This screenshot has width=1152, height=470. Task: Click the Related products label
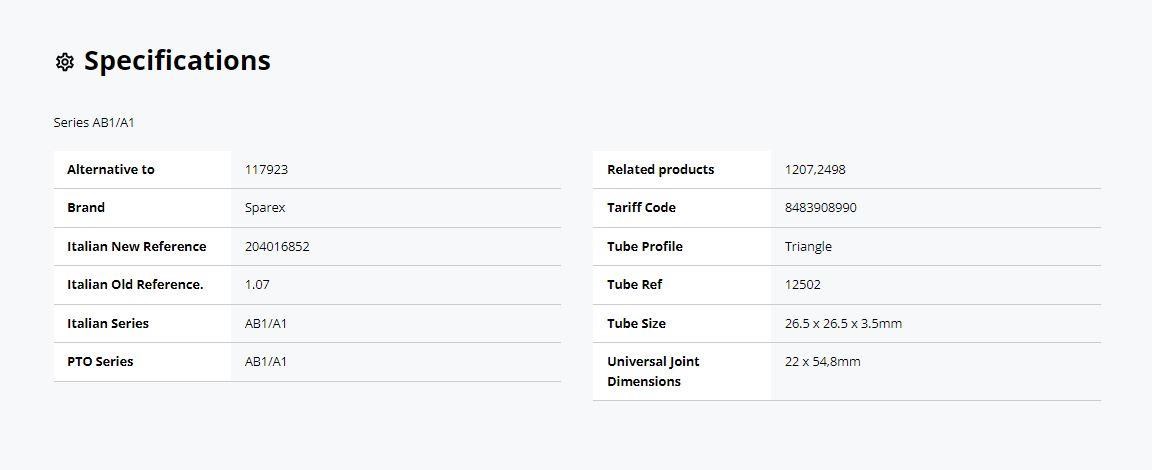pos(660,170)
